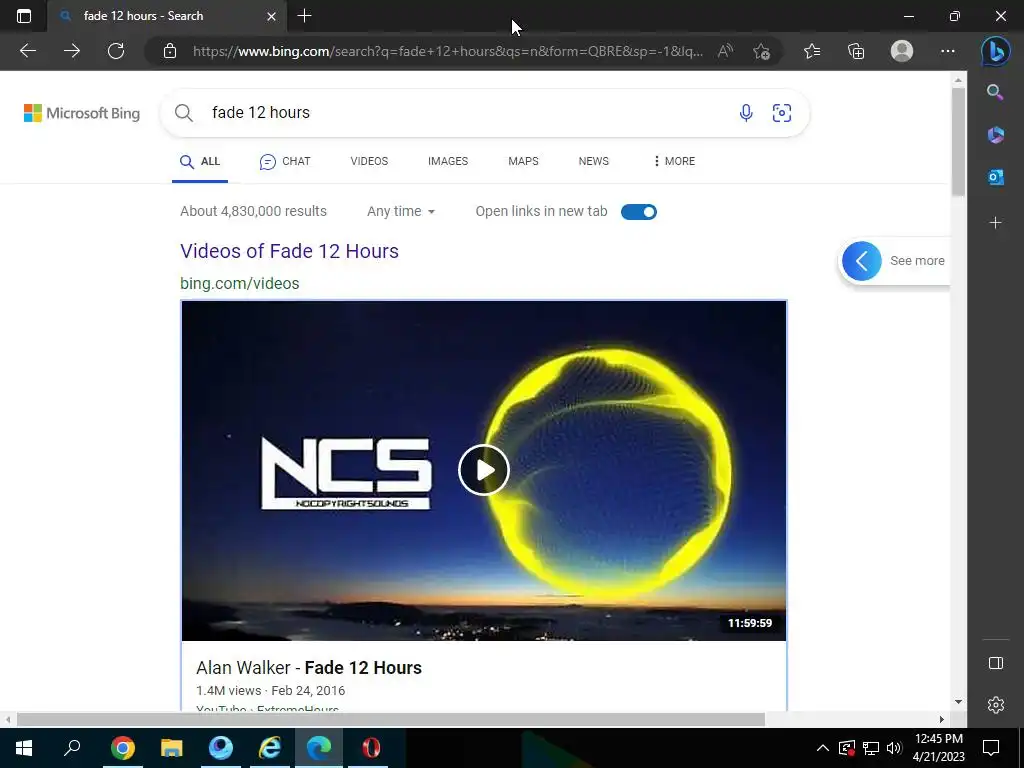The width and height of the screenshot is (1024, 768).
Task: Open Videos of Fade 12 Hours link
Action: [x=289, y=251]
